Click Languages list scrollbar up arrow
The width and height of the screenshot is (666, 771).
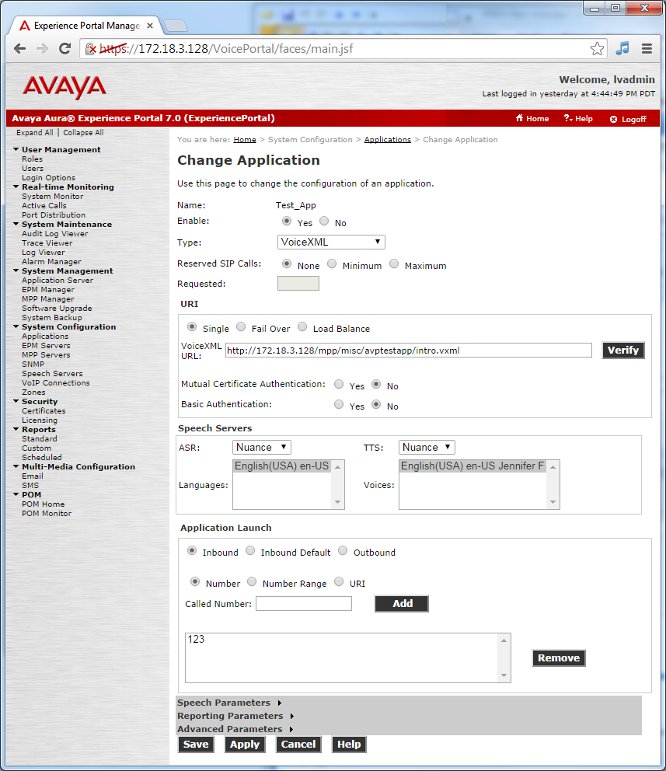pos(337,467)
